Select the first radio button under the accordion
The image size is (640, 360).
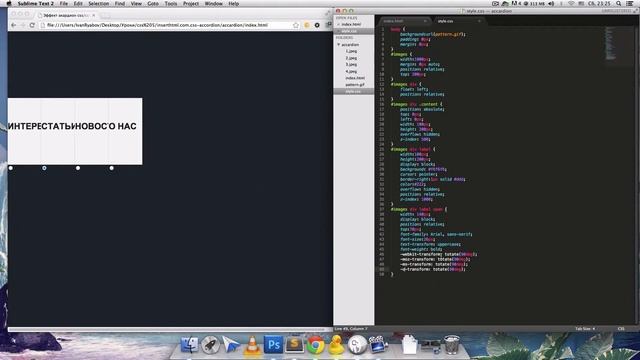tap(11, 168)
